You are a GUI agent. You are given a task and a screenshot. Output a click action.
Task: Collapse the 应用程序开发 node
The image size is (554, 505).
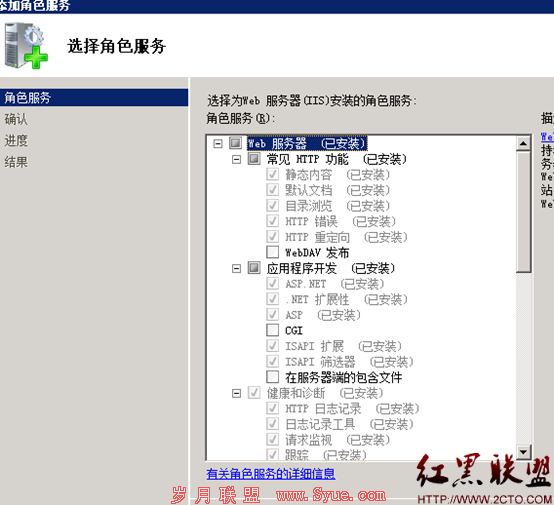[x=236, y=269]
